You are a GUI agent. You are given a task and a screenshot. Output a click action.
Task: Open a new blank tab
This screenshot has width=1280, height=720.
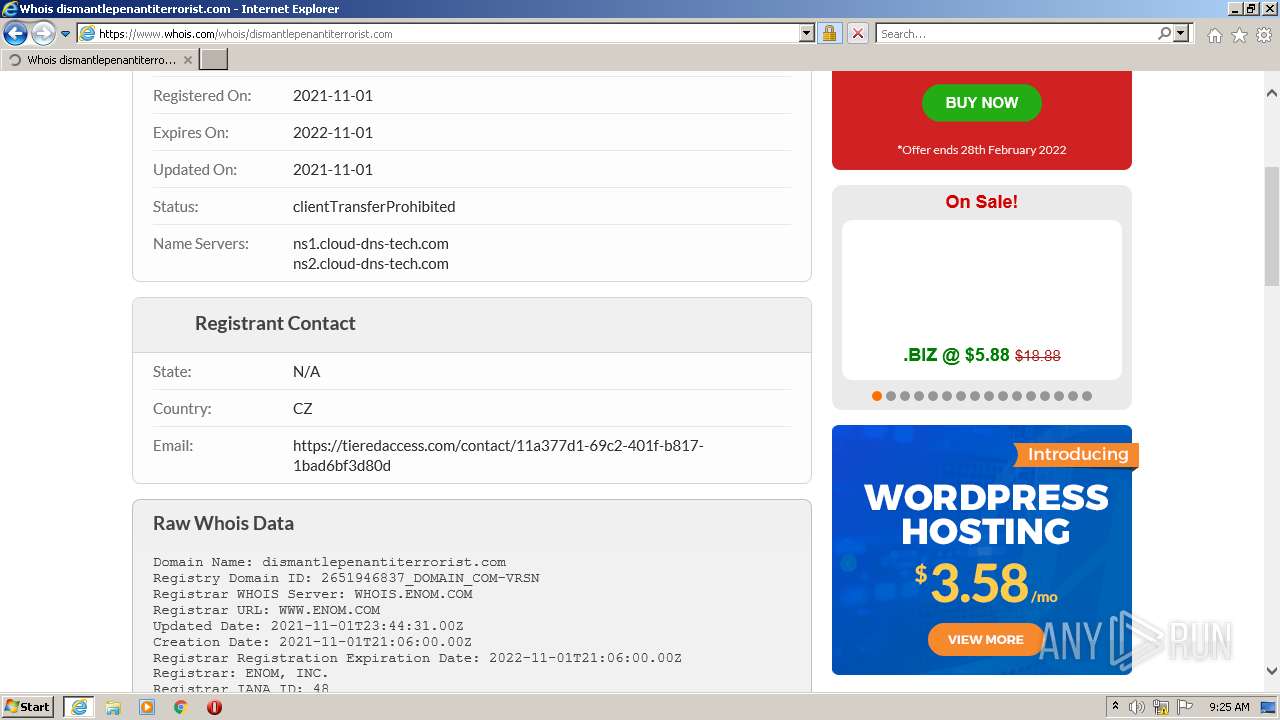pyautogui.click(x=214, y=60)
